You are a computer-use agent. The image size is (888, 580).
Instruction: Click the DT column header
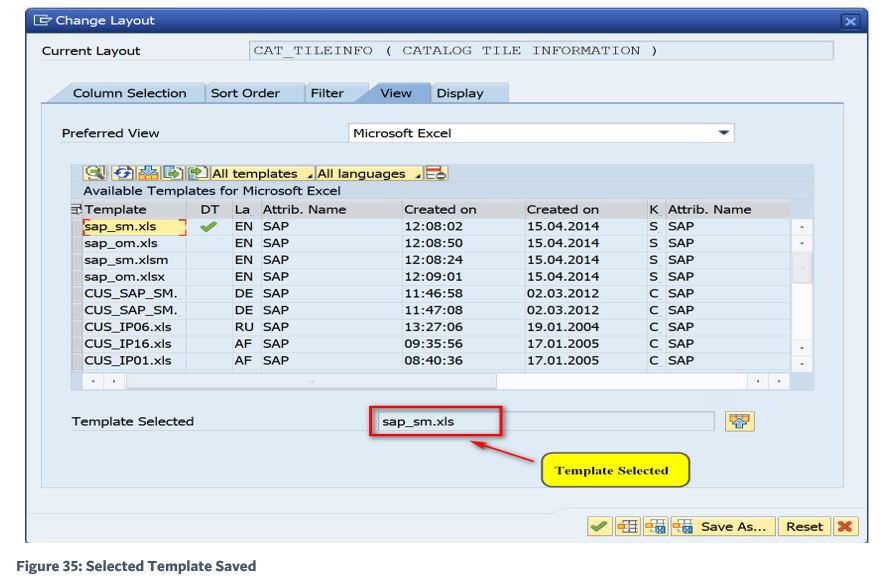point(210,210)
